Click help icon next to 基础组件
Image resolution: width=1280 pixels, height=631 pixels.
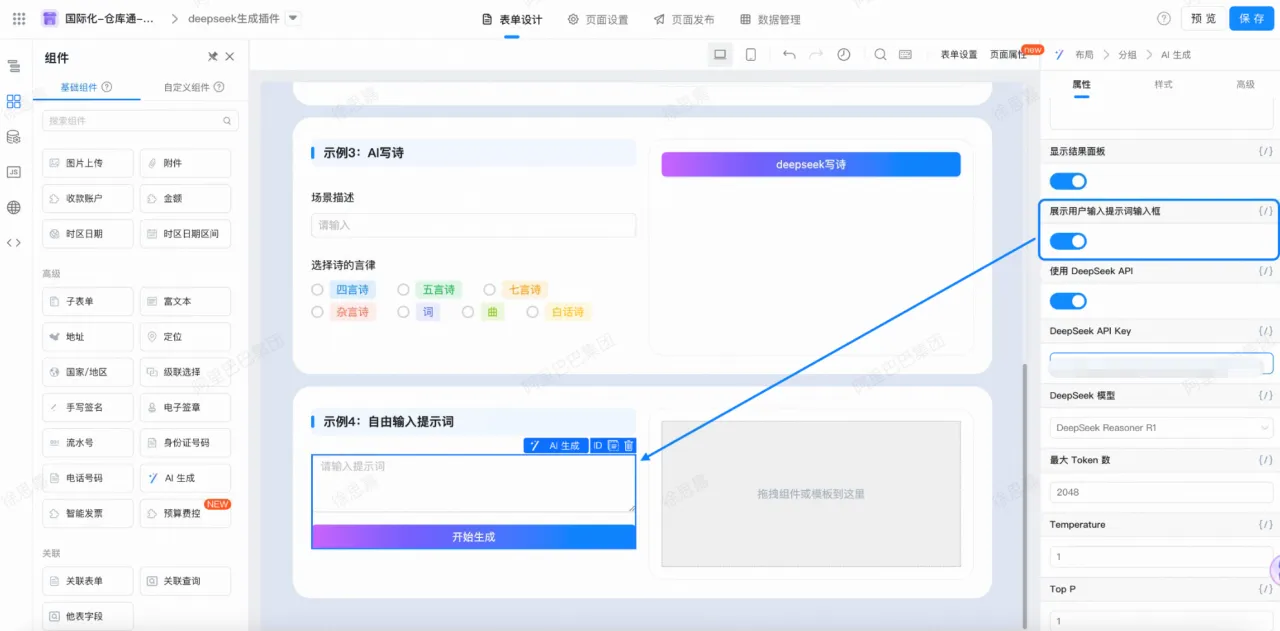point(107,87)
